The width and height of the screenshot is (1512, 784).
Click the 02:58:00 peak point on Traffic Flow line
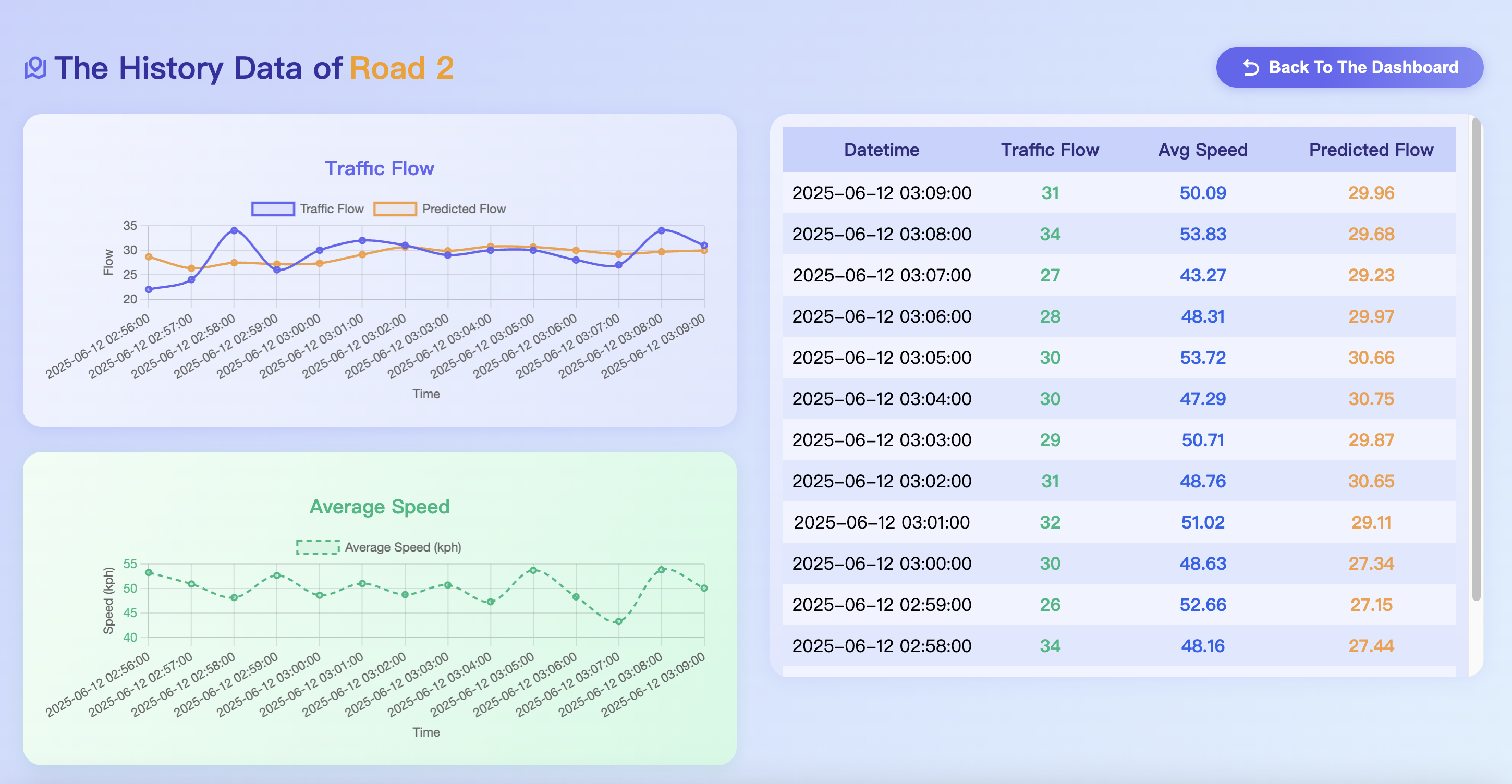coord(234,230)
